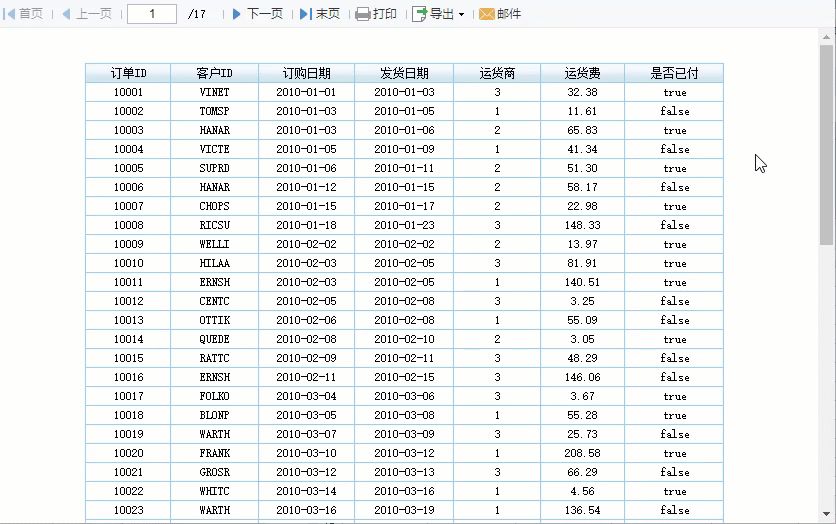Click the printer (打印) icon

pyautogui.click(x=363, y=14)
